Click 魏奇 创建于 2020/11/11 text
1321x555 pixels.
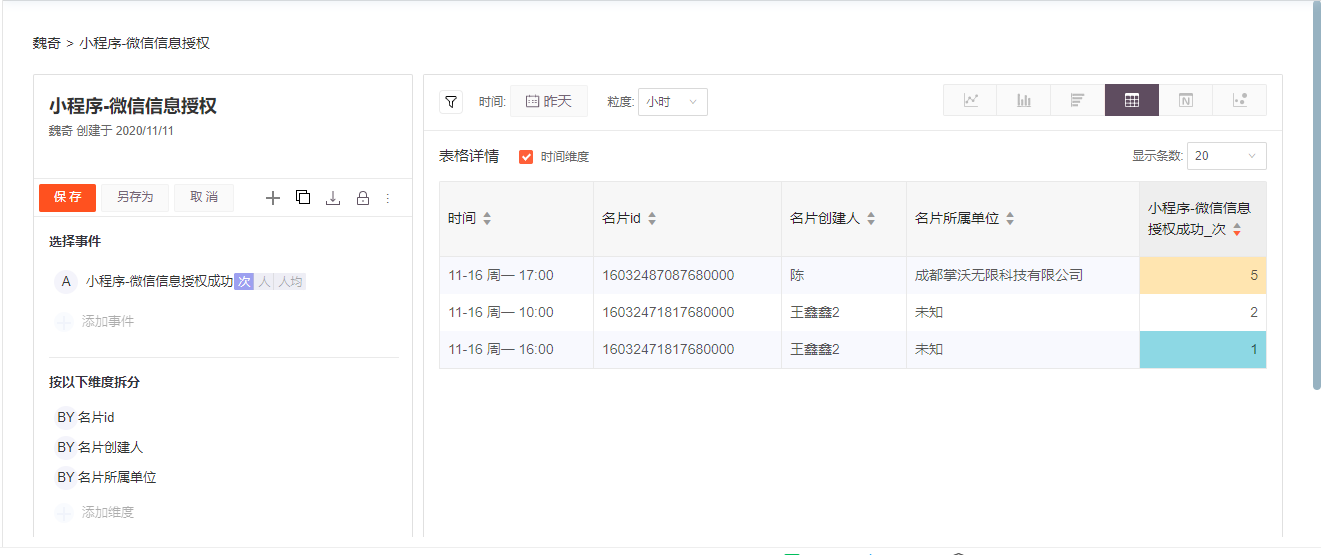[112, 130]
